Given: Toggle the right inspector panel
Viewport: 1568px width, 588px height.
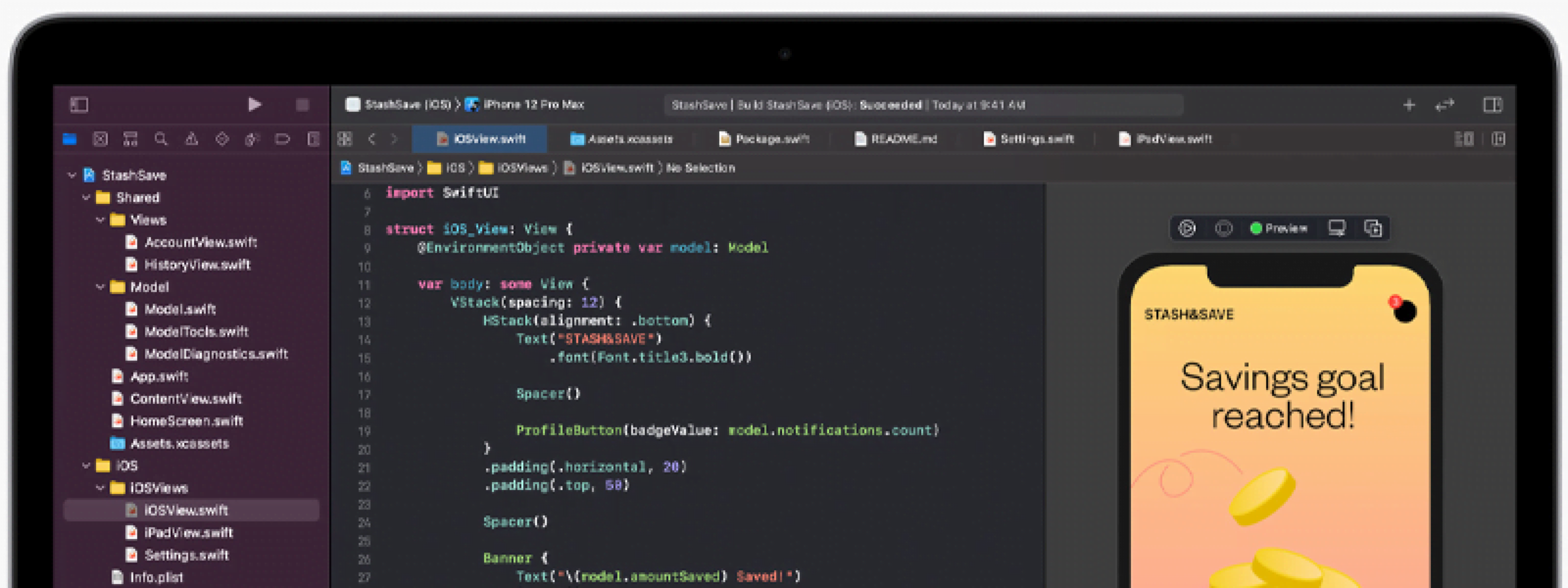Looking at the screenshot, I should click(x=1493, y=105).
